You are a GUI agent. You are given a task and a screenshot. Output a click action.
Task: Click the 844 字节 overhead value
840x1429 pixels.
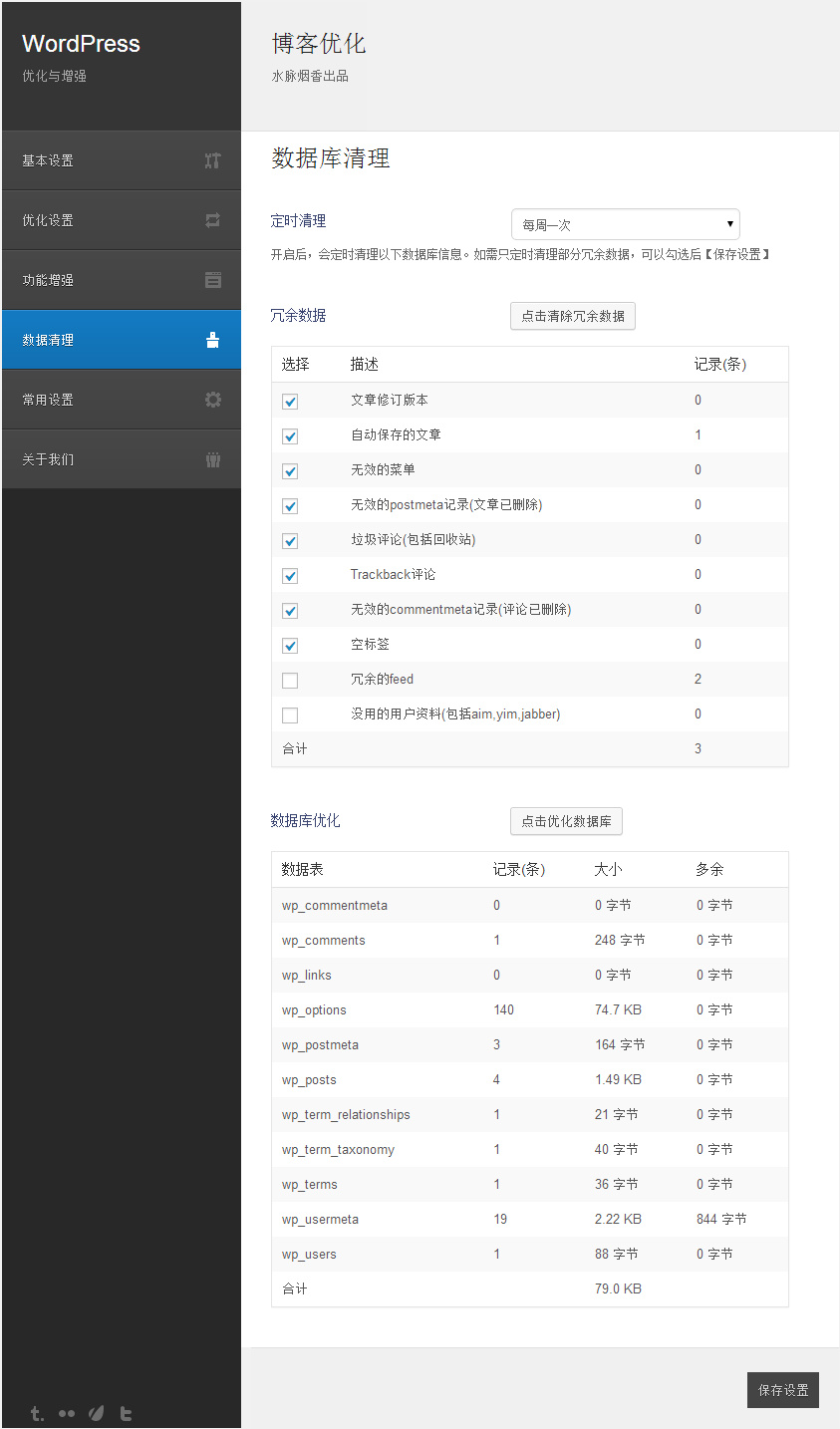pos(721,1220)
